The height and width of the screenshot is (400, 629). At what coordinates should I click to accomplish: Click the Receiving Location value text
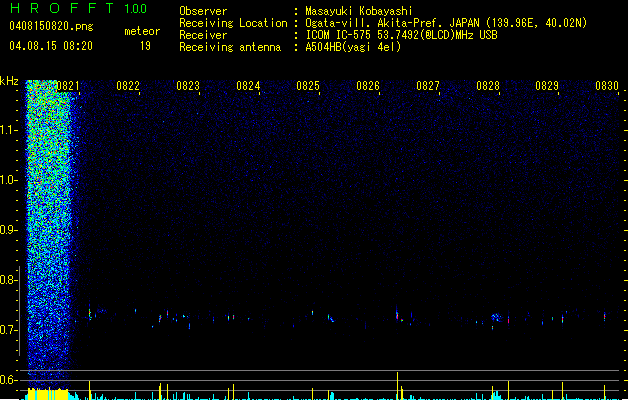[x=446, y=23]
